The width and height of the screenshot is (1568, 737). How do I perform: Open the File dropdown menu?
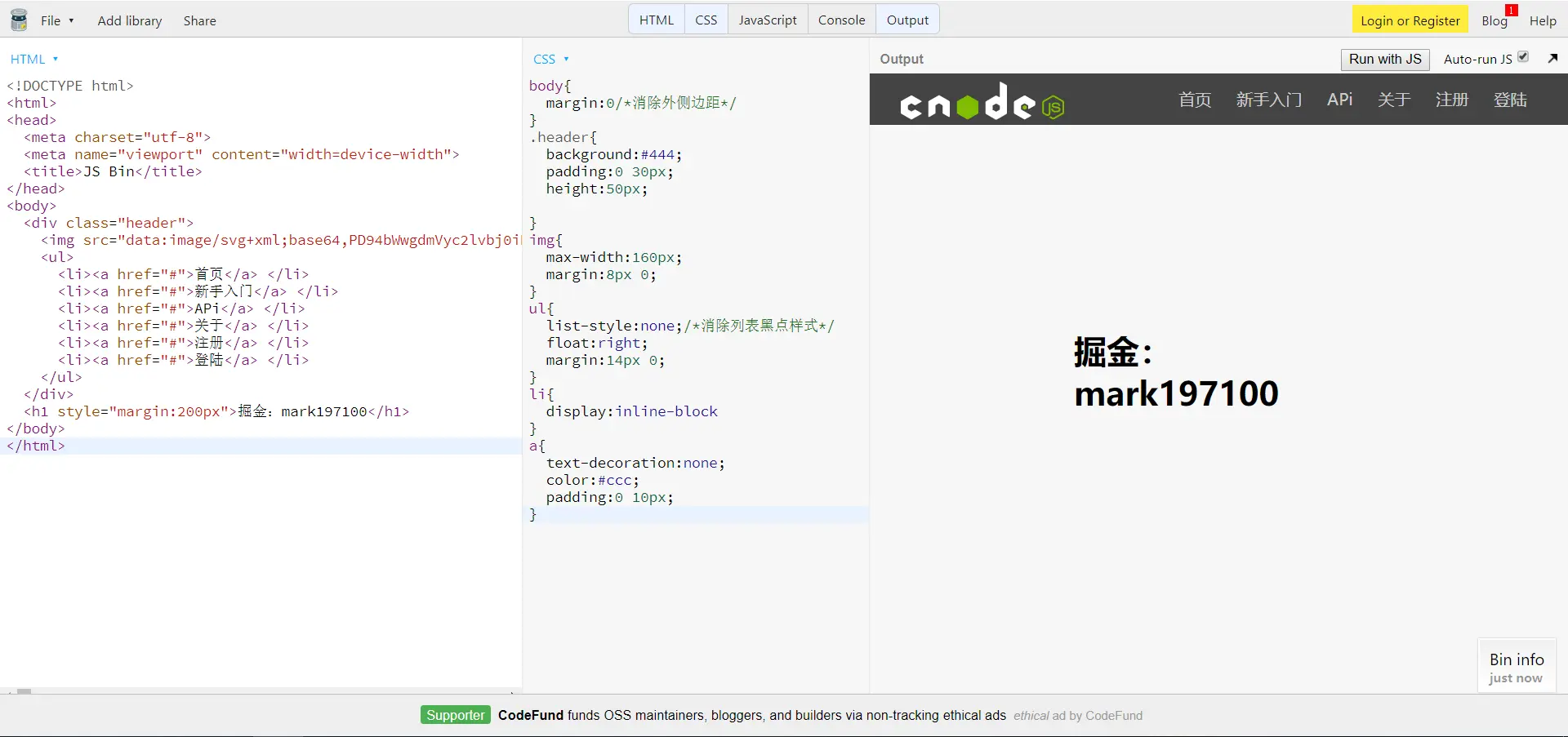[57, 20]
